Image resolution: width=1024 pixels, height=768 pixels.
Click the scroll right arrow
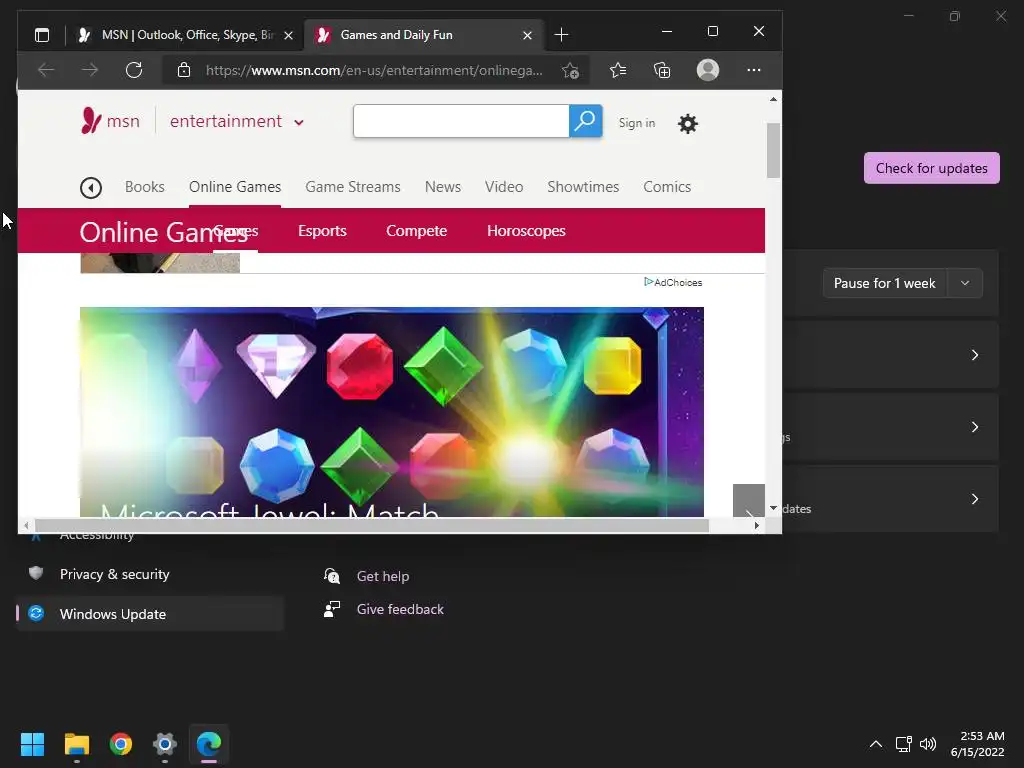[x=756, y=525]
